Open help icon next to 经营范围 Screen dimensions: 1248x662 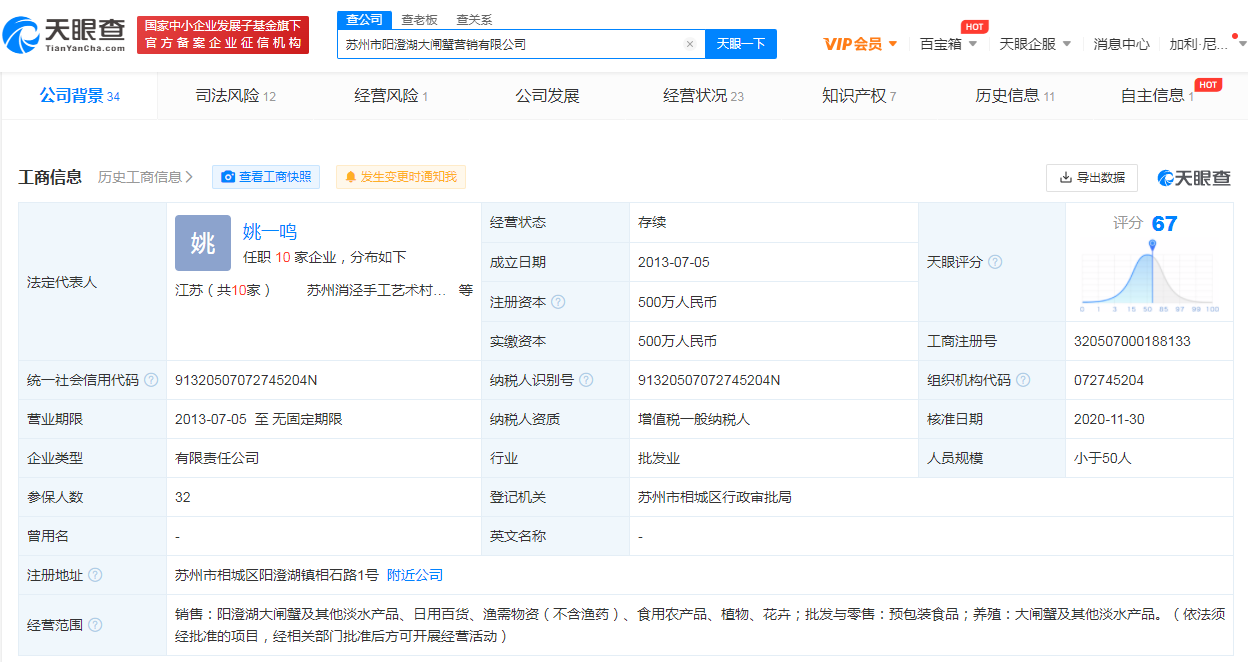[95, 625]
